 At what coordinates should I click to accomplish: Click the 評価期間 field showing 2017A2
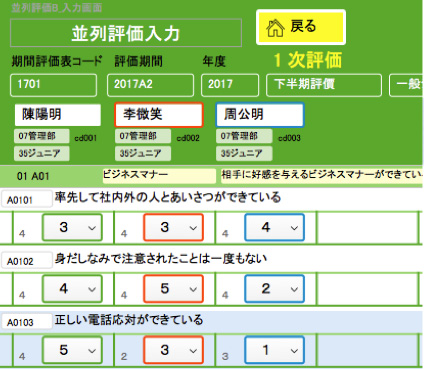[x=150, y=85]
